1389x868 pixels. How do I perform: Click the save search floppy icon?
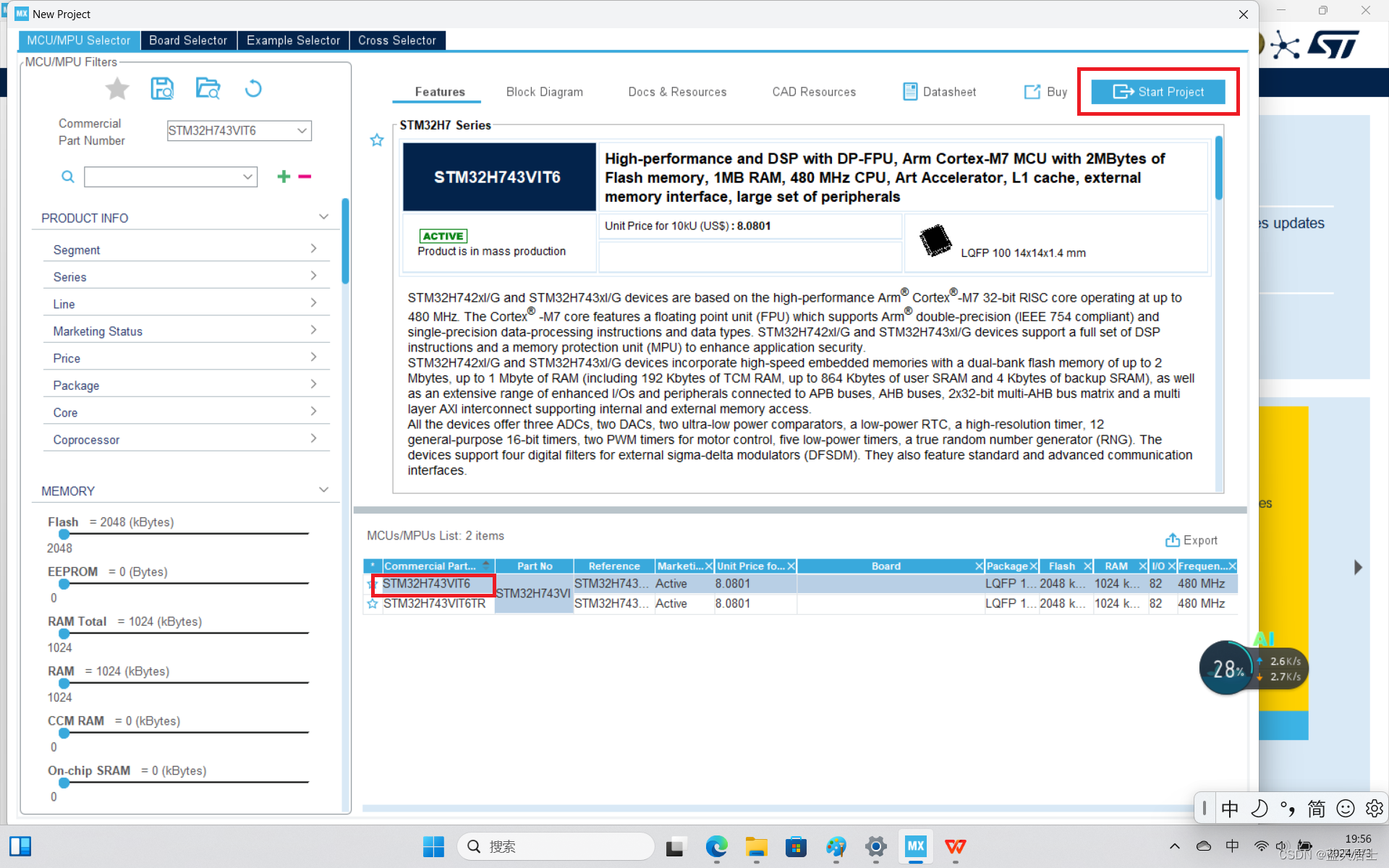[162, 89]
